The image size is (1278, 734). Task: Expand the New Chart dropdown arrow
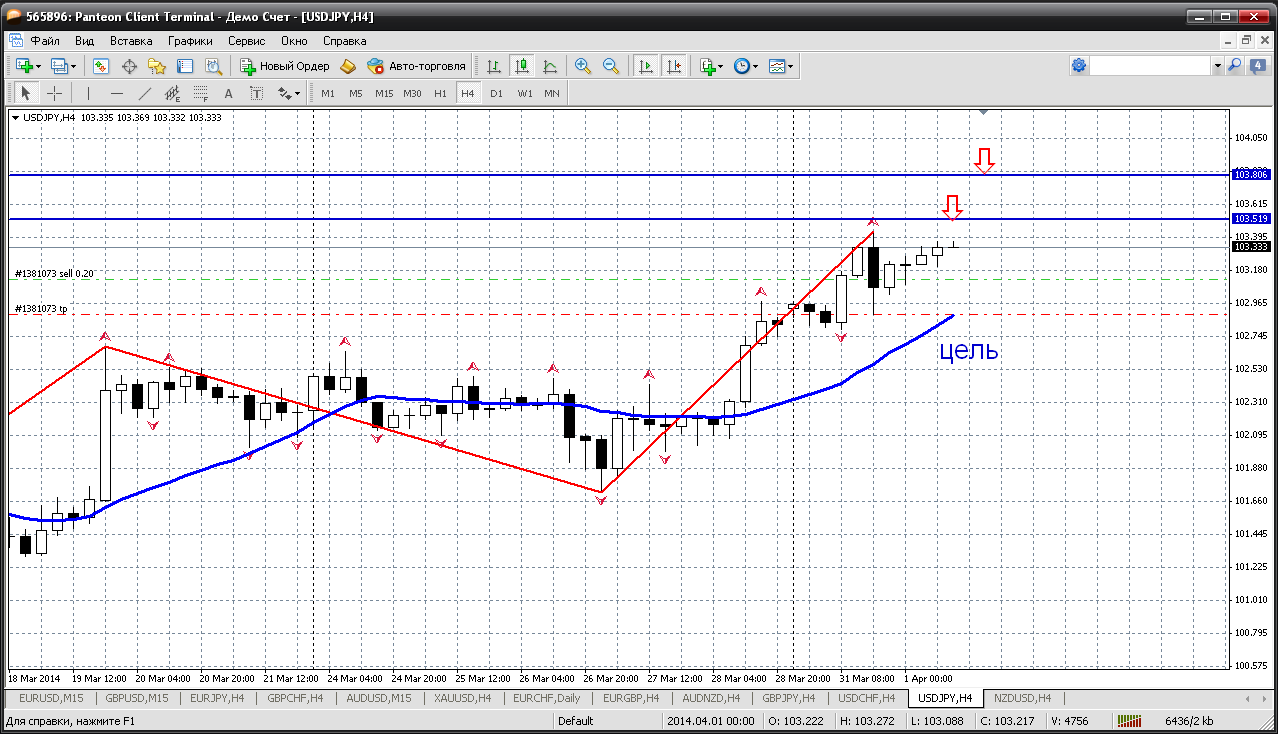pos(38,66)
